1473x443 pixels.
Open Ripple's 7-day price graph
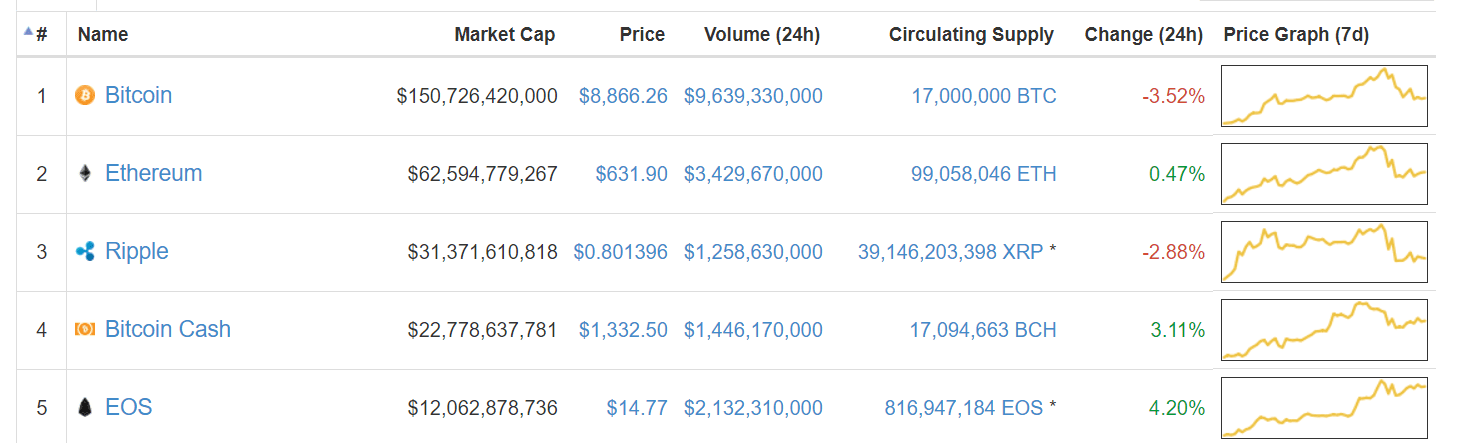coord(1324,252)
